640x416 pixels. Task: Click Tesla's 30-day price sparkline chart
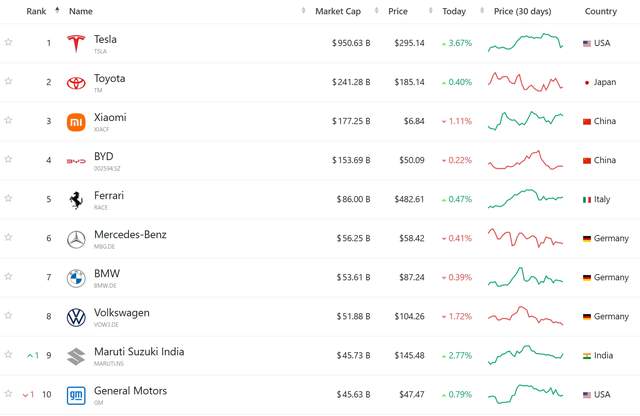[x=525, y=42]
